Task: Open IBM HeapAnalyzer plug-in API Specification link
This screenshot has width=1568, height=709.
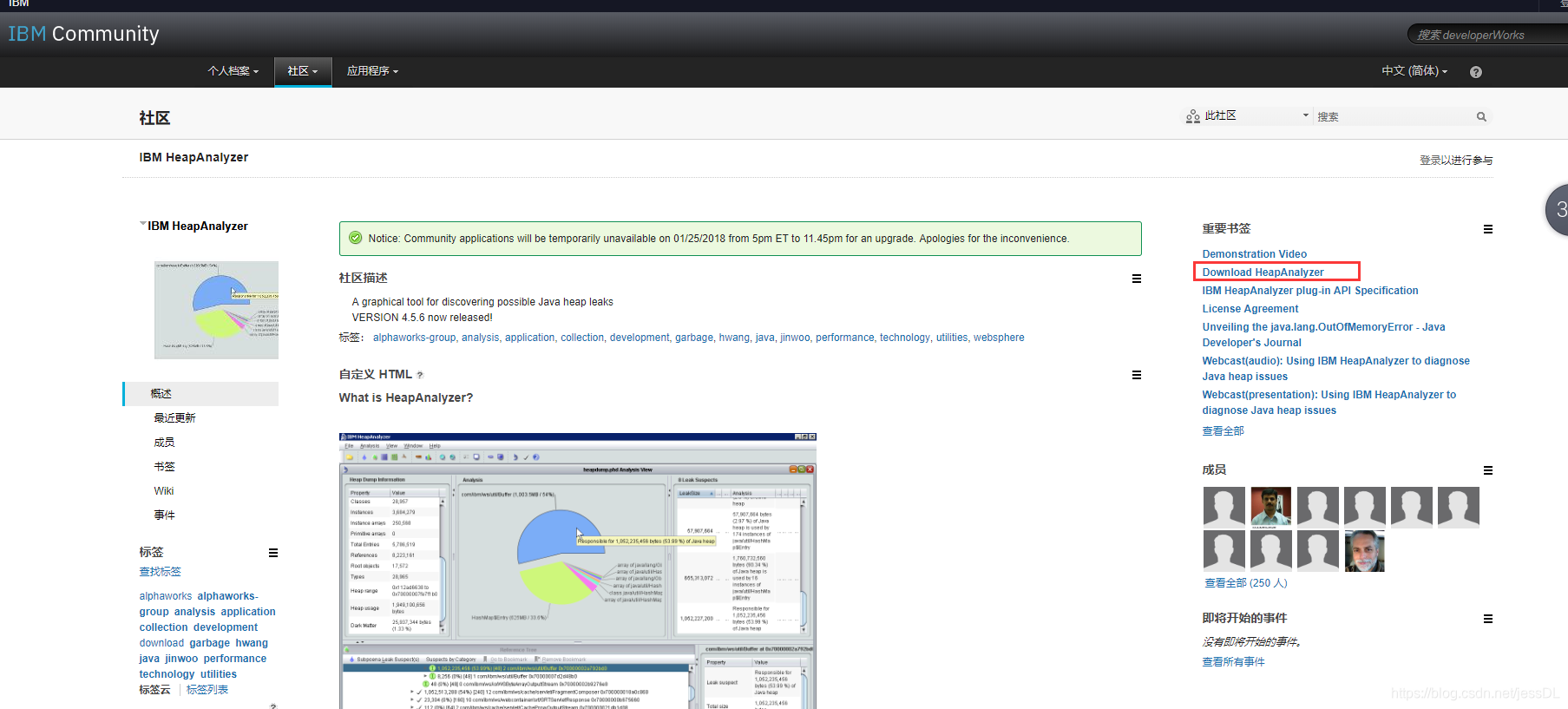Action: click(1309, 291)
